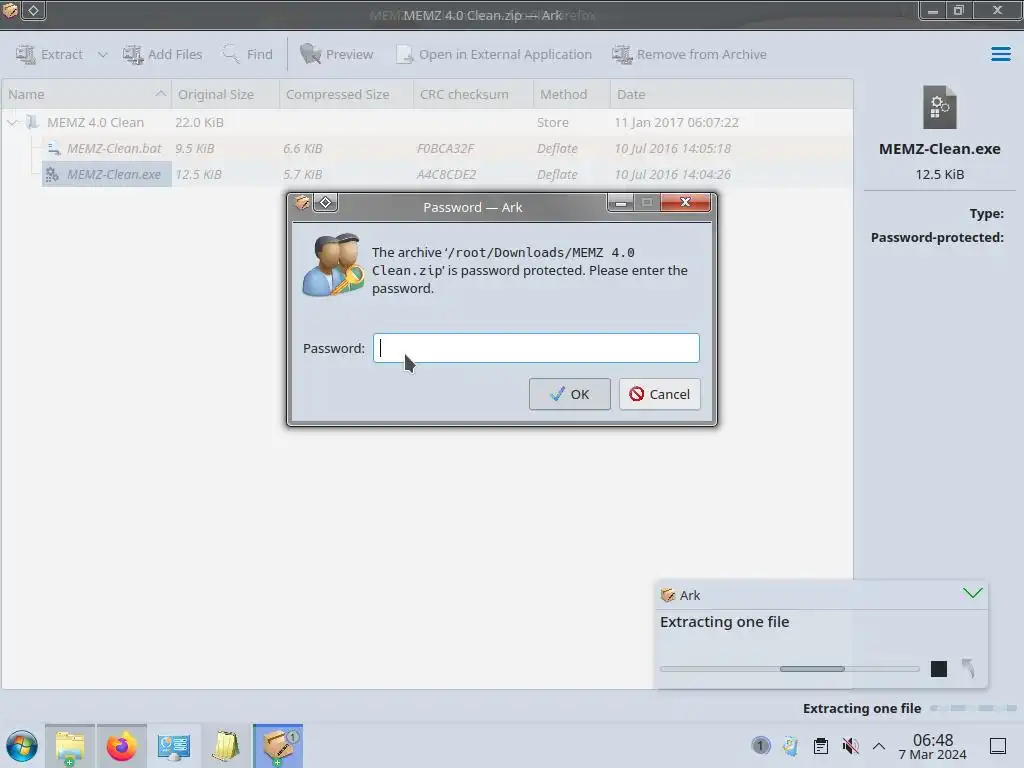Click 'A4C8CDE2' checksum value
Image resolution: width=1024 pixels, height=768 pixels.
pos(446,174)
